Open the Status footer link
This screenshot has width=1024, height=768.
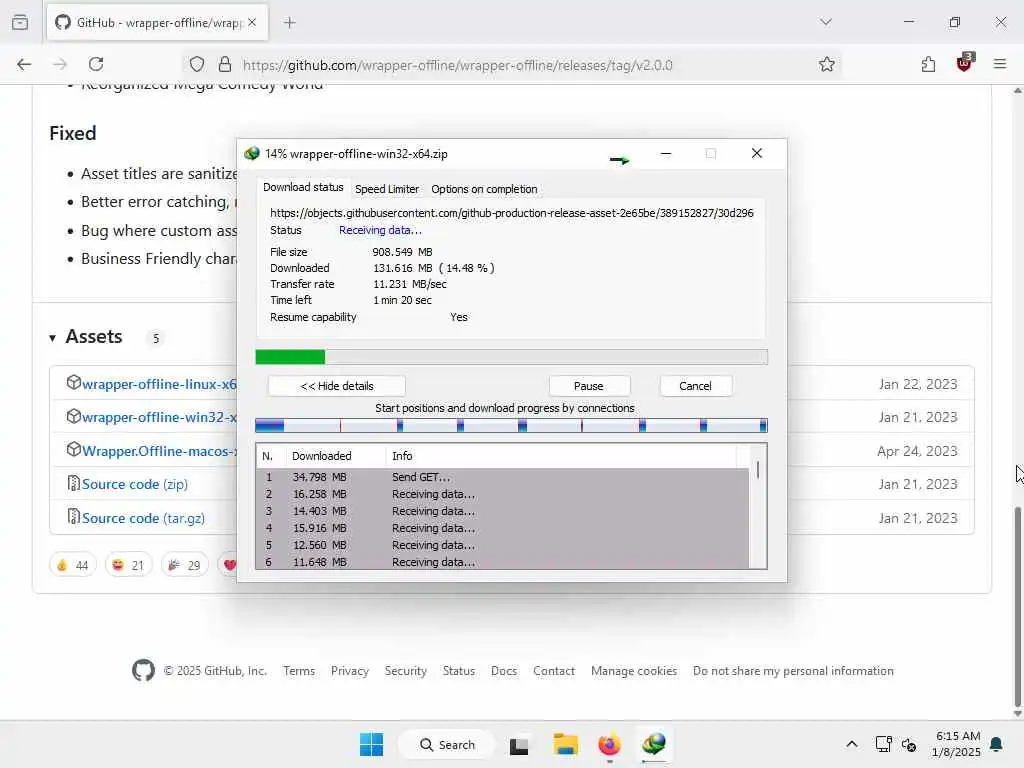tap(458, 671)
